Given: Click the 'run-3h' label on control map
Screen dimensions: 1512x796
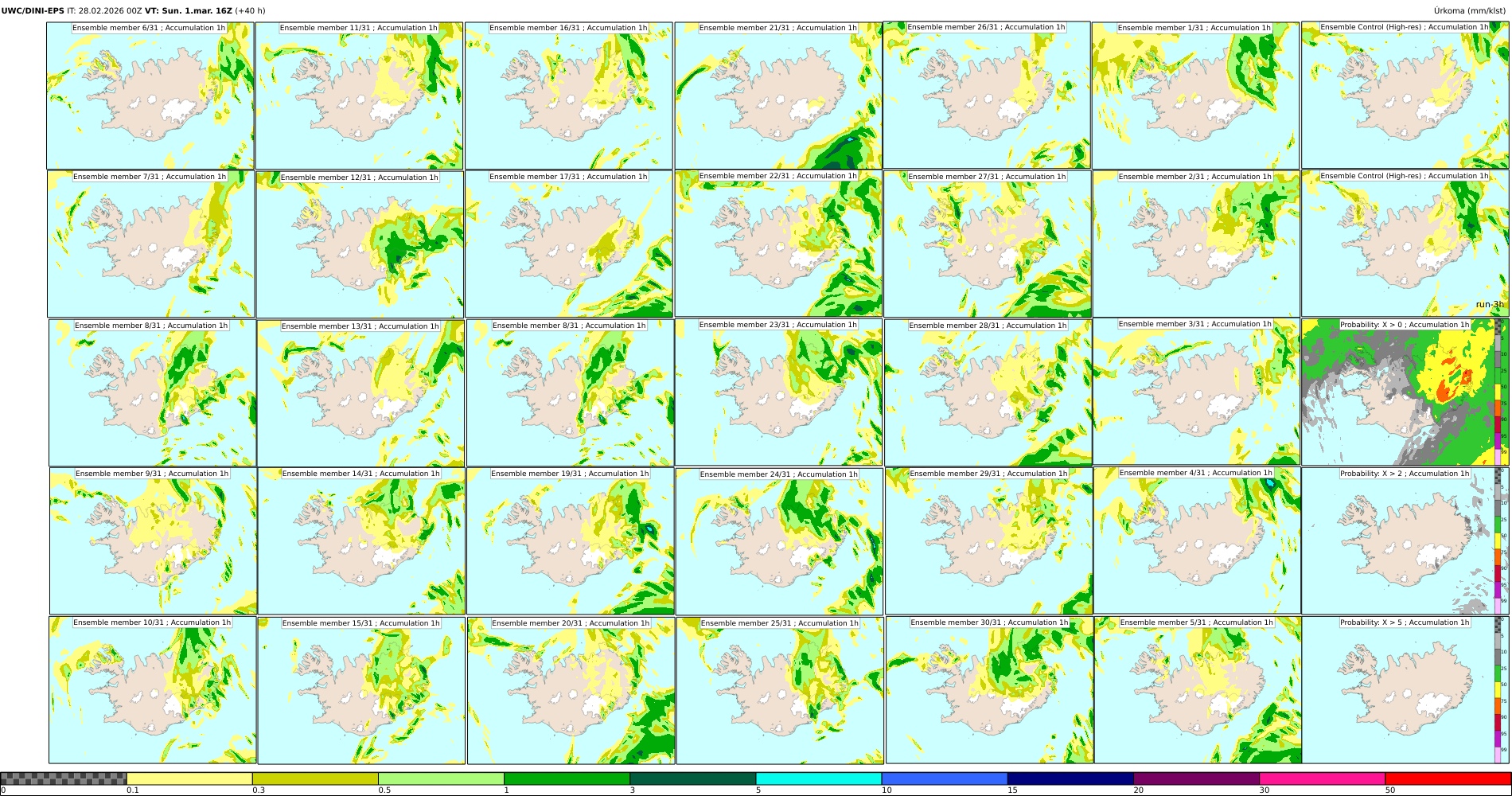Looking at the screenshot, I should click(1490, 304).
